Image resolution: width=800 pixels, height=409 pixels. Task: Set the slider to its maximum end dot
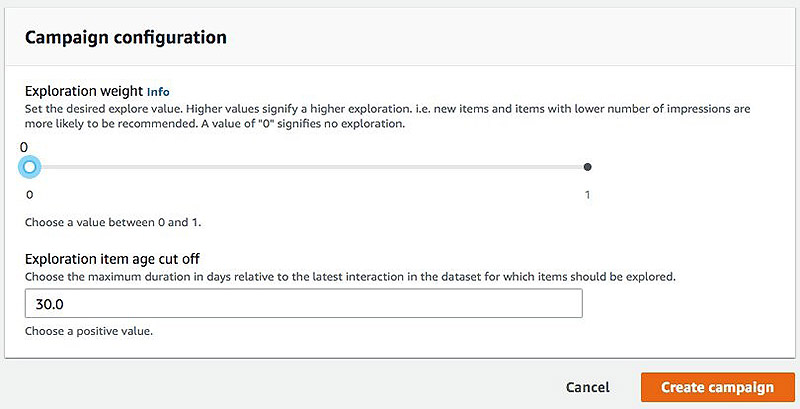click(x=588, y=167)
